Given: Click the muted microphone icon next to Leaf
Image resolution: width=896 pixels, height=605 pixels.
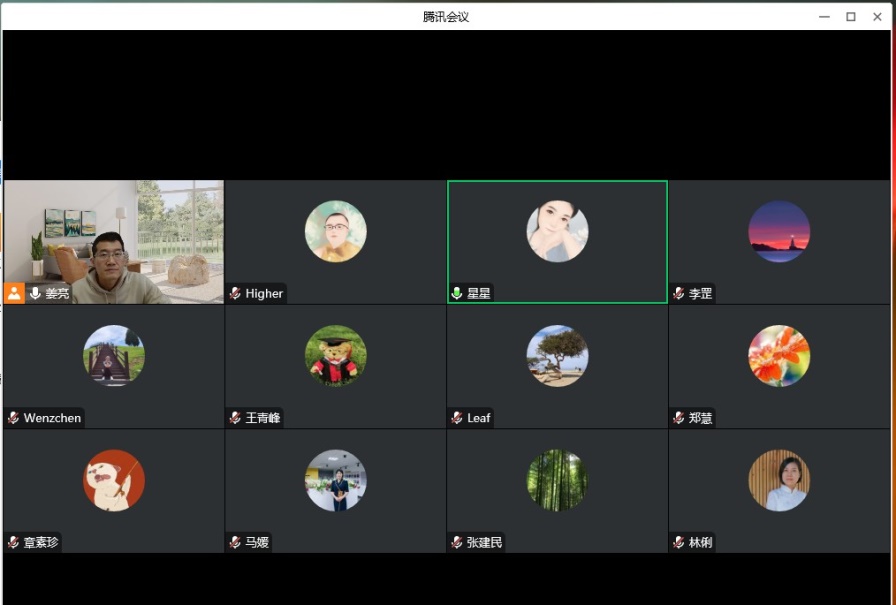Looking at the screenshot, I should [x=457, y=418].
